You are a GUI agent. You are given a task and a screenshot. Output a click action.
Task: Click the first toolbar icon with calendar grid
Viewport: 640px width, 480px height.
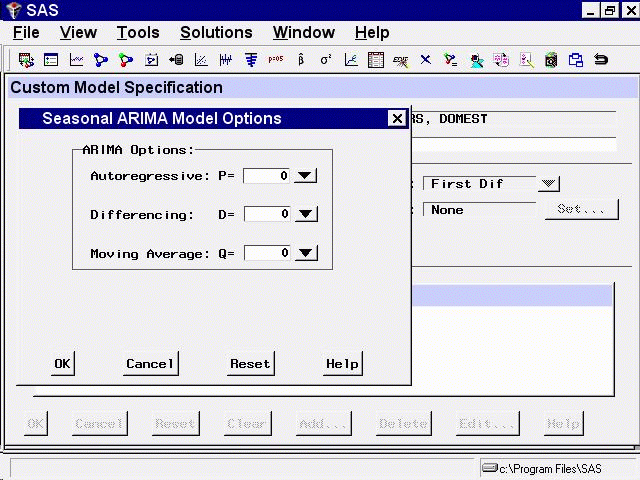click(26, 60)
